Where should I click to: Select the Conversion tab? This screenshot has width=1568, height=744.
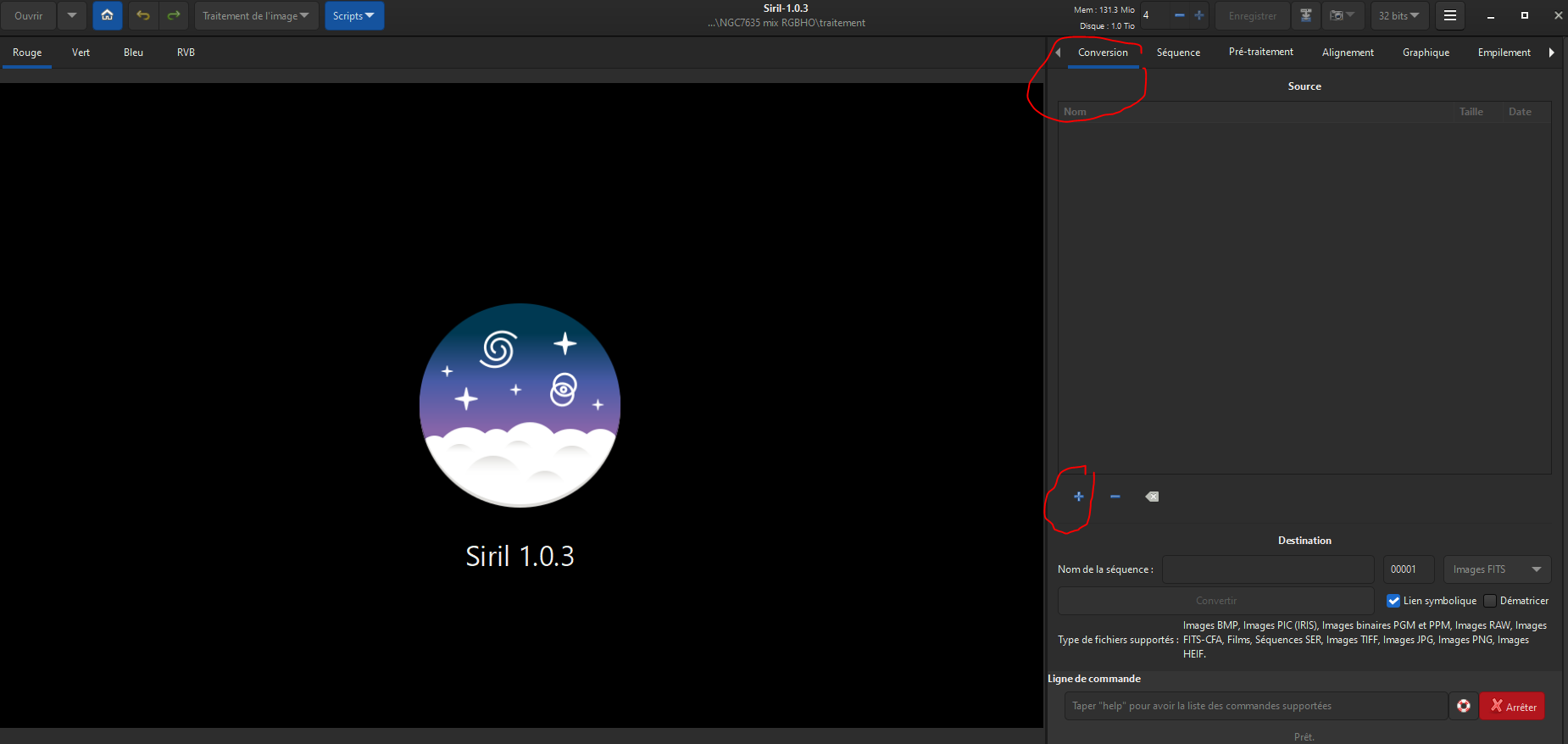[x=1103, y=53]
